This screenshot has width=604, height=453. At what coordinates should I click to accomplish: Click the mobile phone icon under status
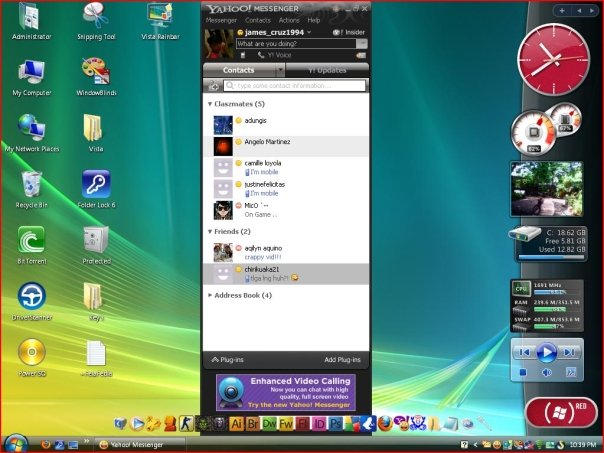click(243, 55)
